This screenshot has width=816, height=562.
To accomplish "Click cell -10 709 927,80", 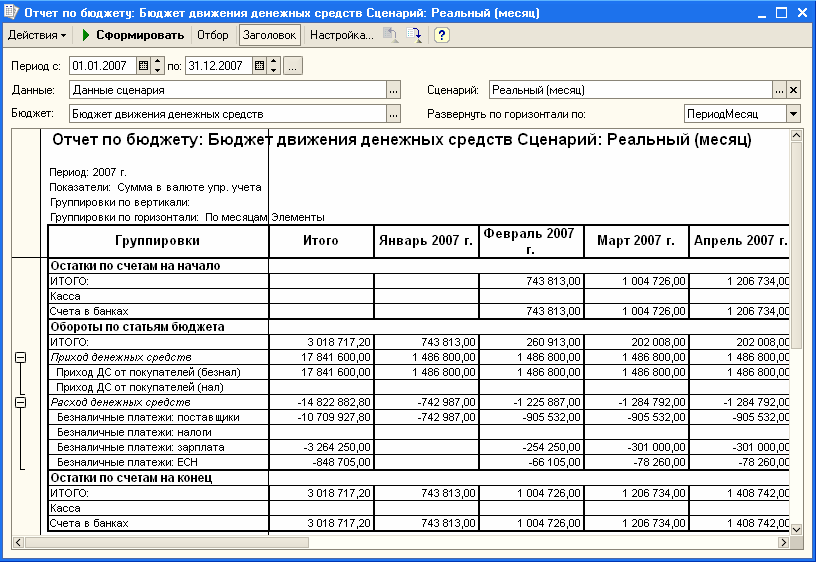I will tap(322, 417).
